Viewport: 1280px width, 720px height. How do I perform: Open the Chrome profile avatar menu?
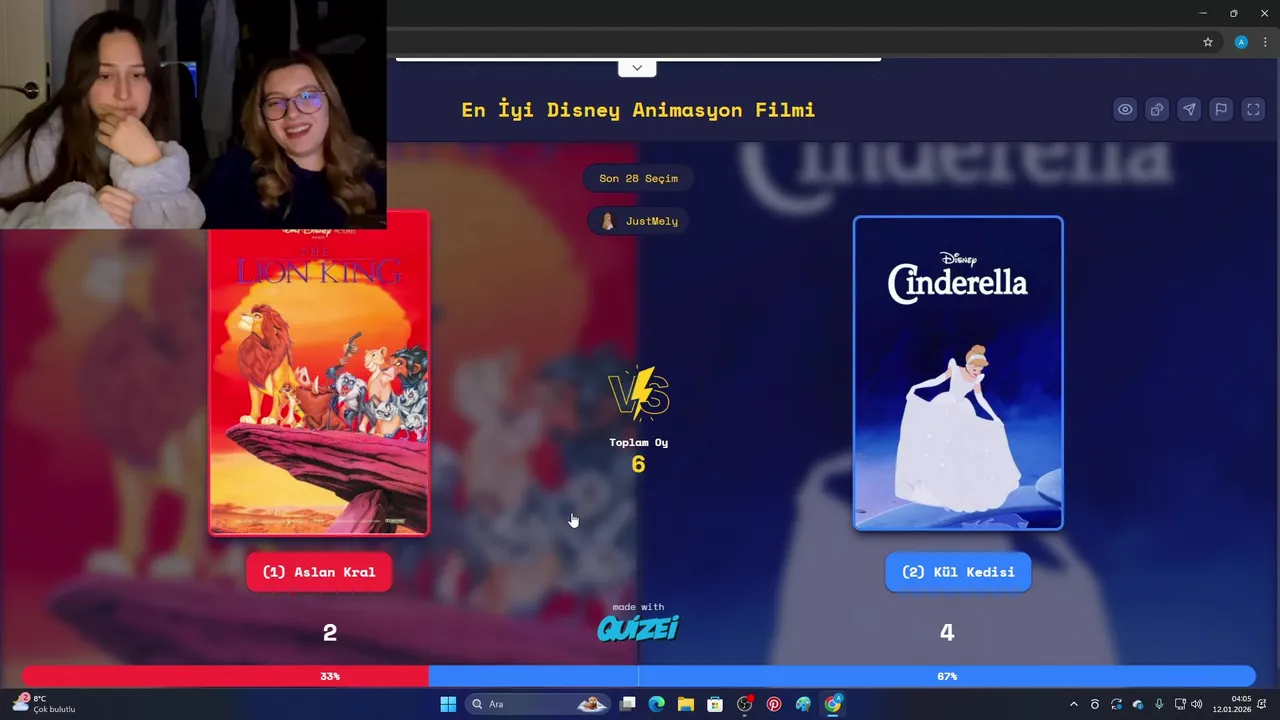pos(1241,42)
